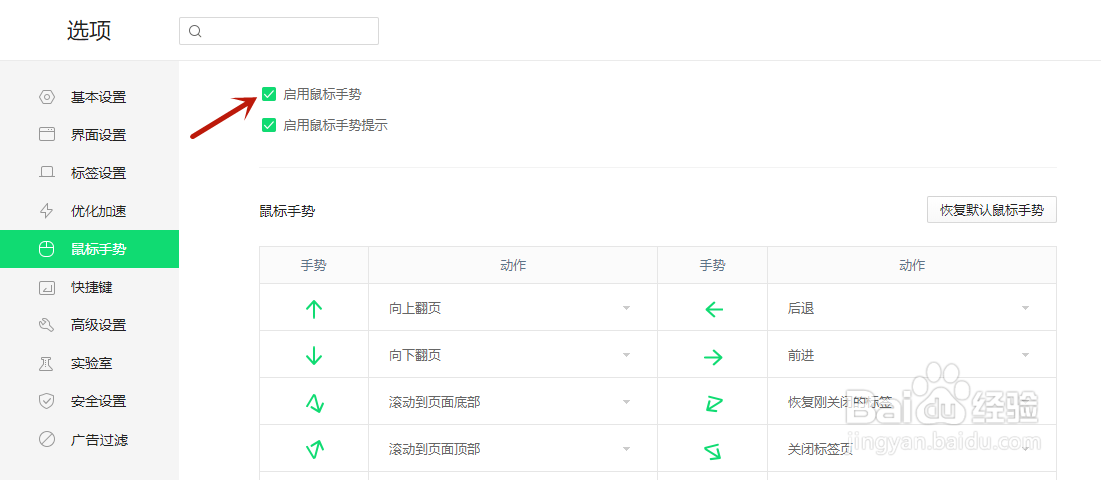Click the 基本设置 gear icon
The height and width of the screenshot is (480, 1101).
point(46,97)
